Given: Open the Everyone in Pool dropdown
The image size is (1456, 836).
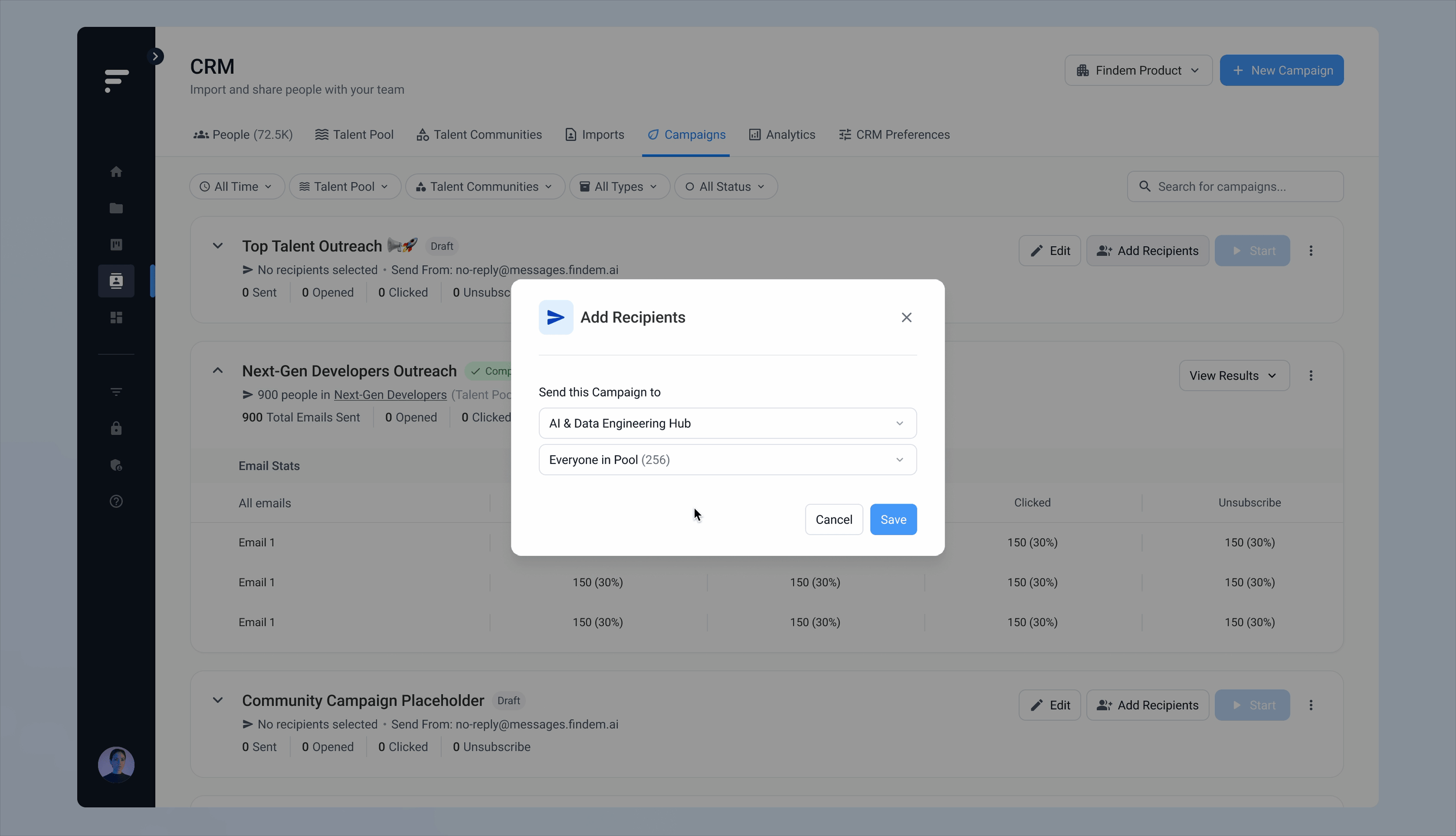Looking at the screenshot, I should coord(727,460).
